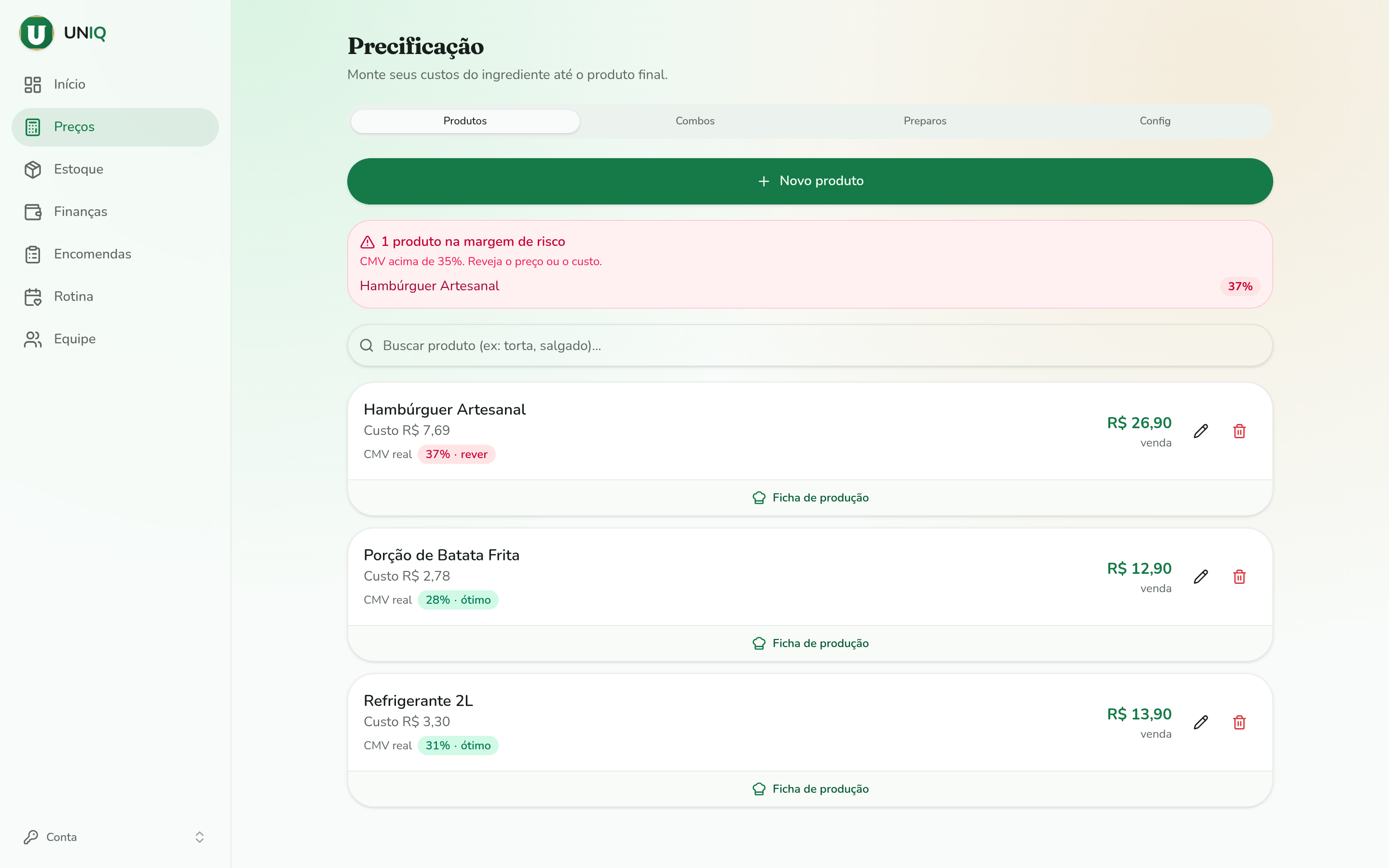The width and height of the screenshot is (1389, 868).
Task: Expand the Conta account menu
Action: click(x=115, y=837)
